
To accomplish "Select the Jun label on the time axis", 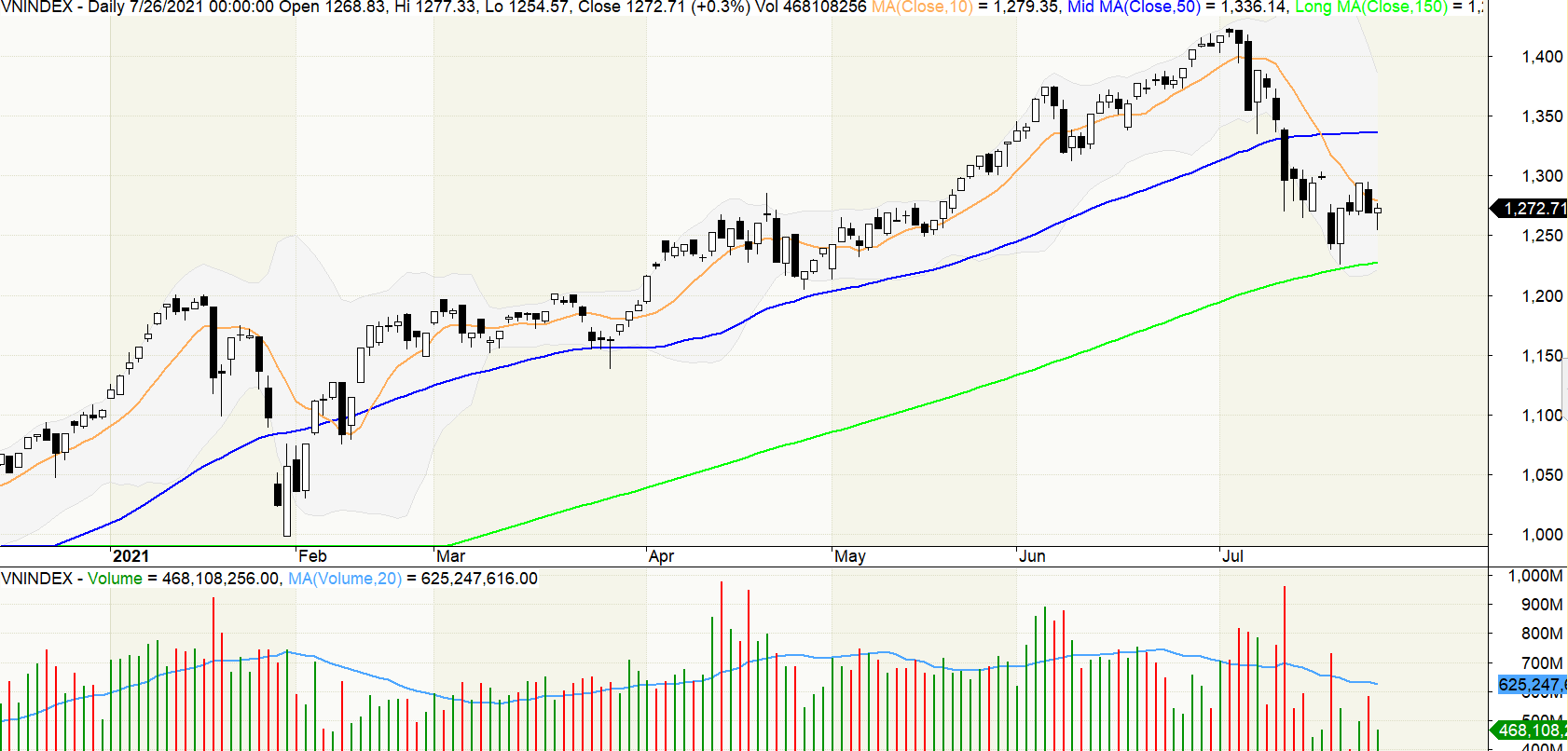I will [1032, 556].
